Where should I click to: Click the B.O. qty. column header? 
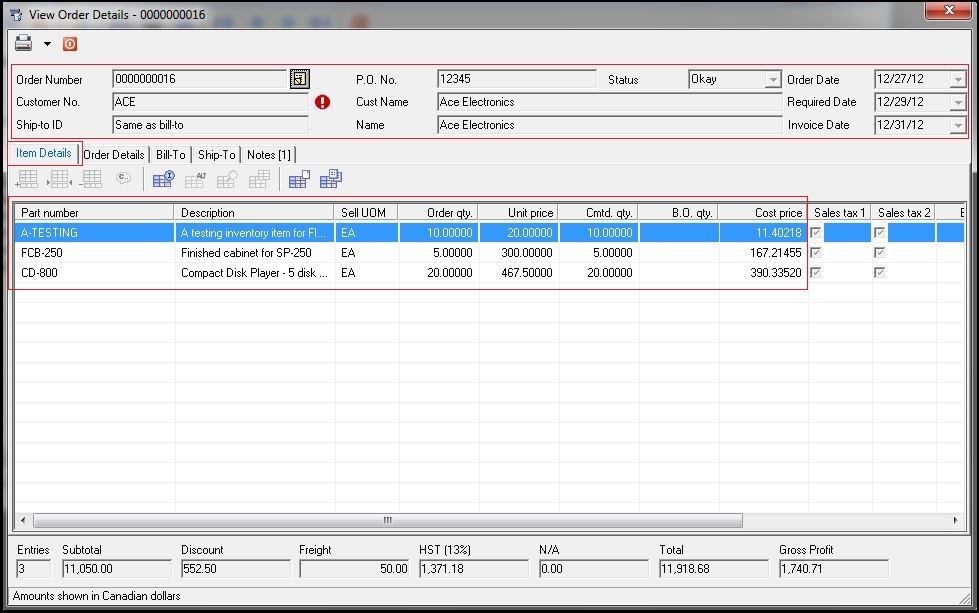678,213
